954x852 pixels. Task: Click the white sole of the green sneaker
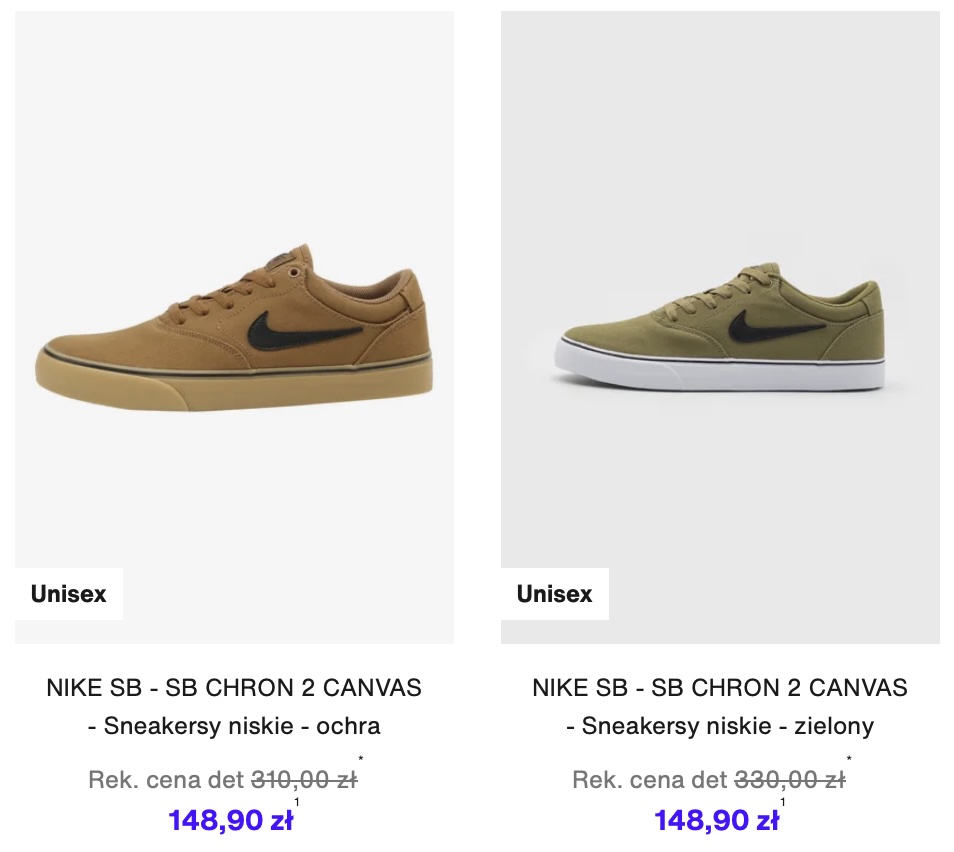point(718,371)
